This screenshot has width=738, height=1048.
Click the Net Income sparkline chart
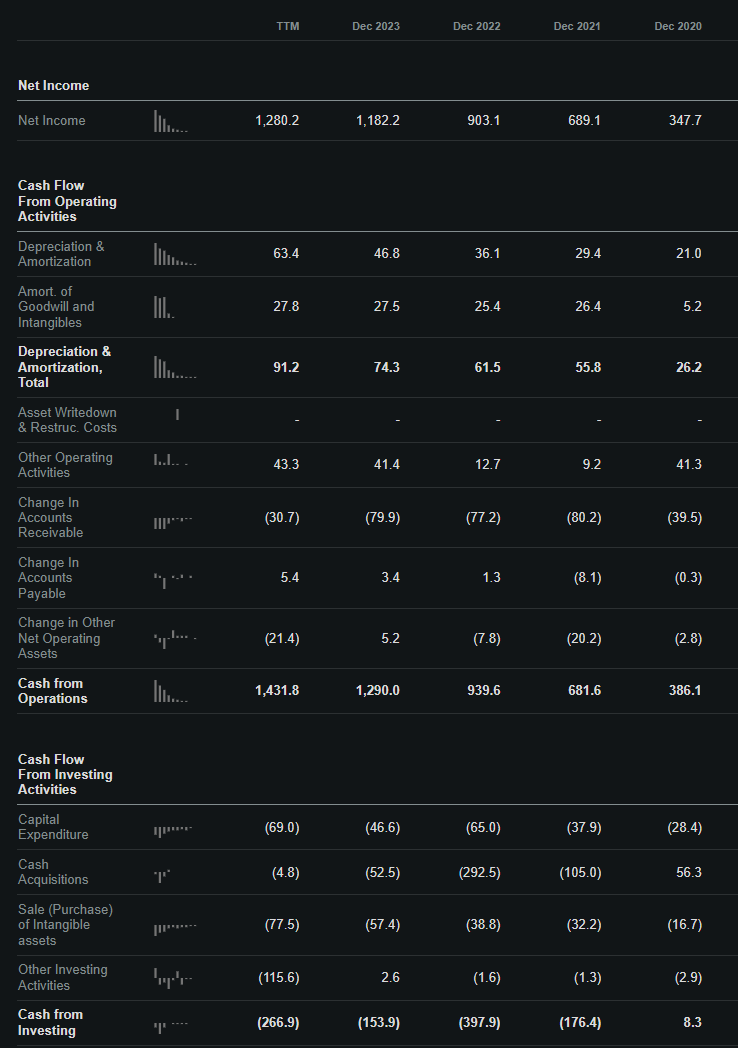(x=170, y=121)
